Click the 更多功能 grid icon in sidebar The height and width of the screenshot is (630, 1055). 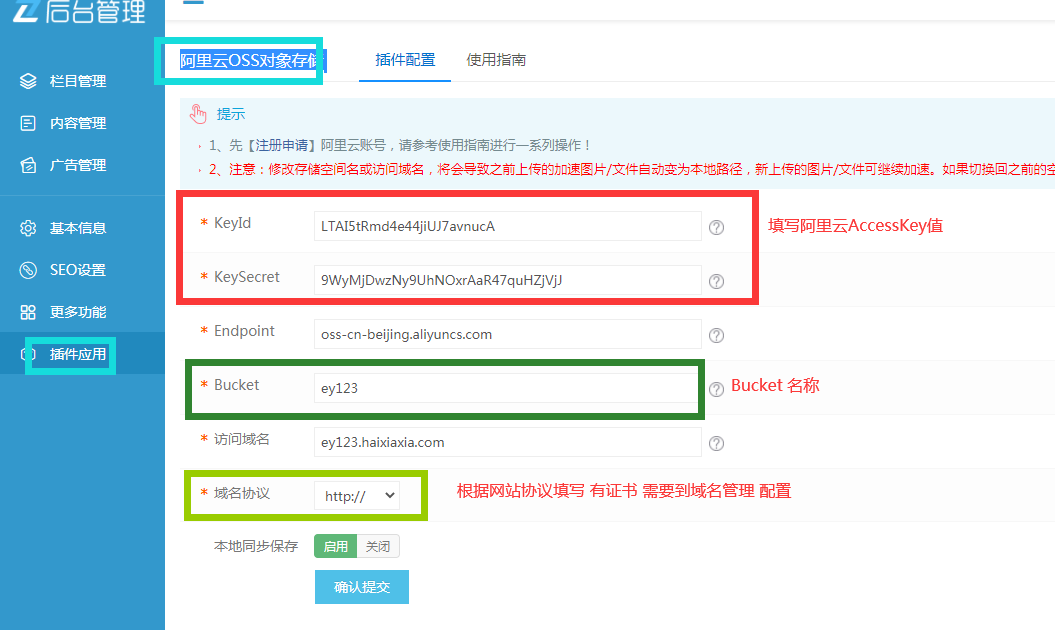(28, 312)
